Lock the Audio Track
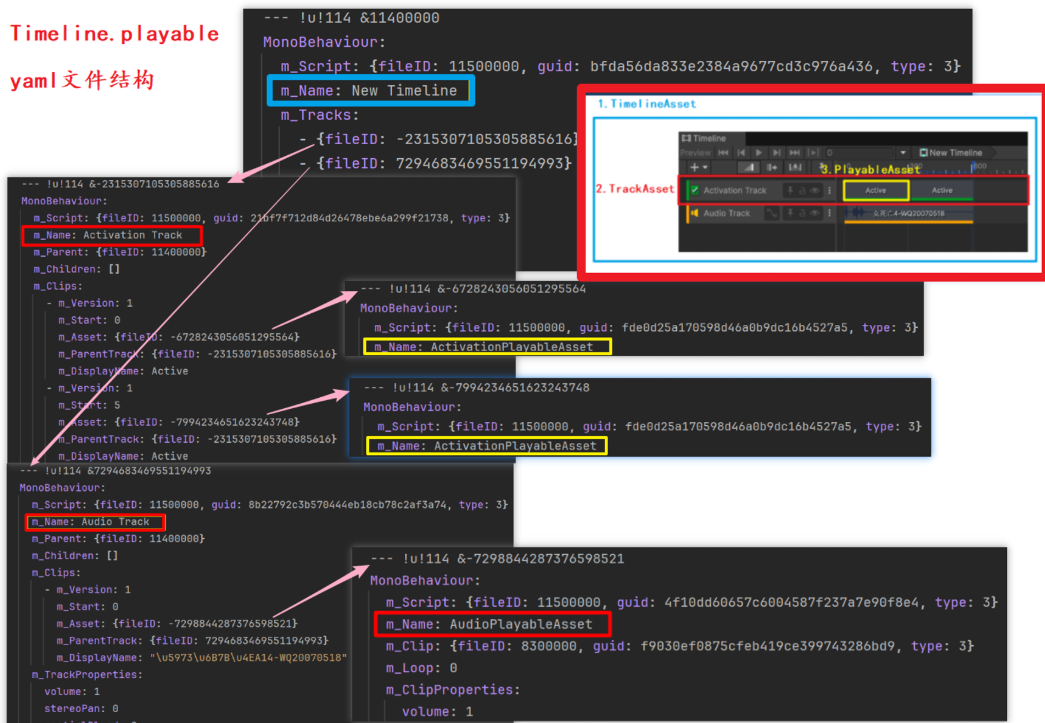This screenshot has height=723, width=1045. 801,213
